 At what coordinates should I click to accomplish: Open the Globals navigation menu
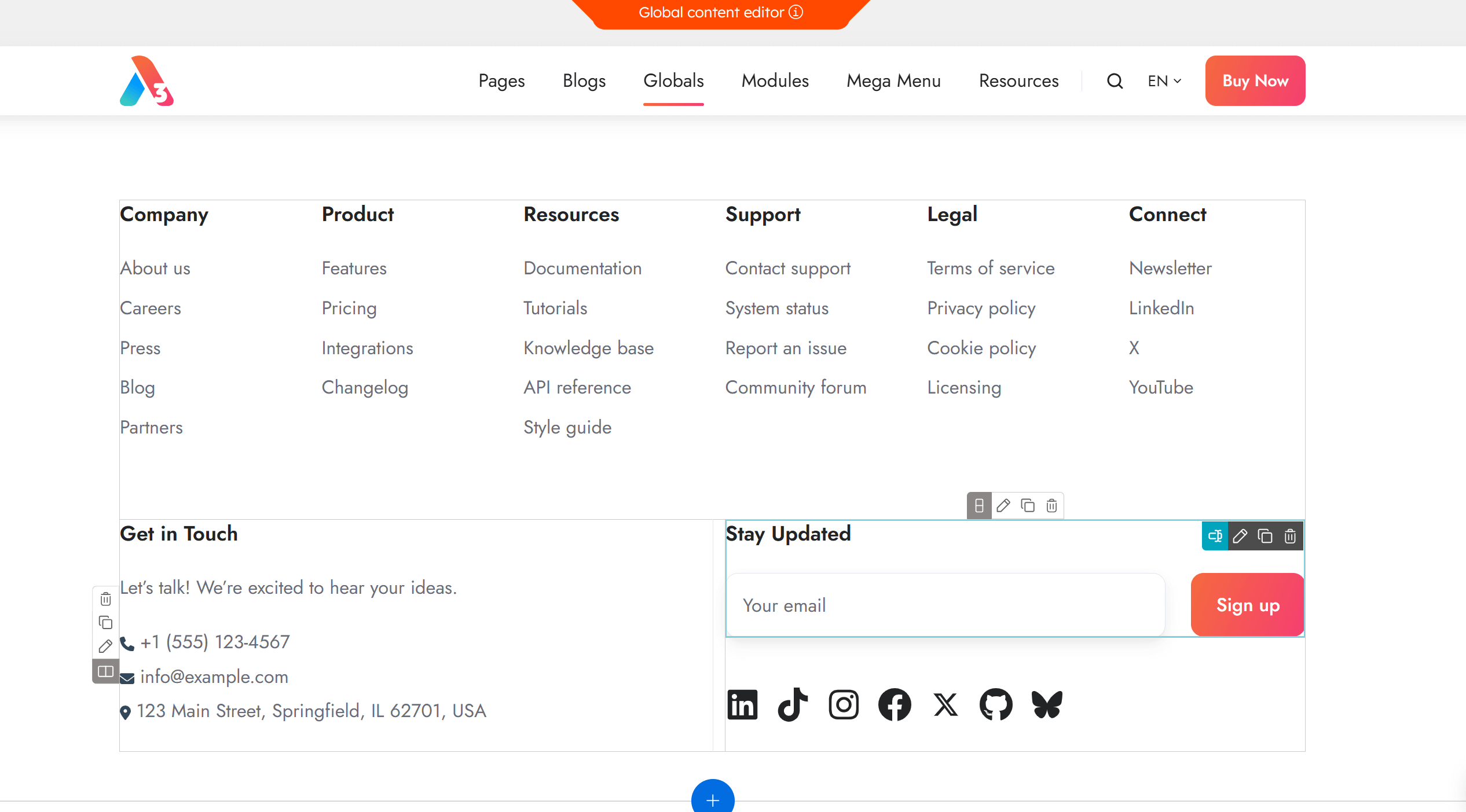pyautogui.click(x=673, y=81)
